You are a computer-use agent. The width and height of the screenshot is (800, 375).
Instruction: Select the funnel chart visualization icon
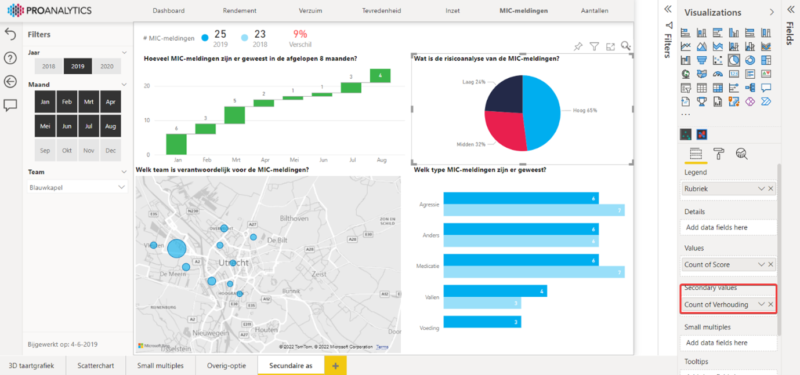[x=702, y=60]
